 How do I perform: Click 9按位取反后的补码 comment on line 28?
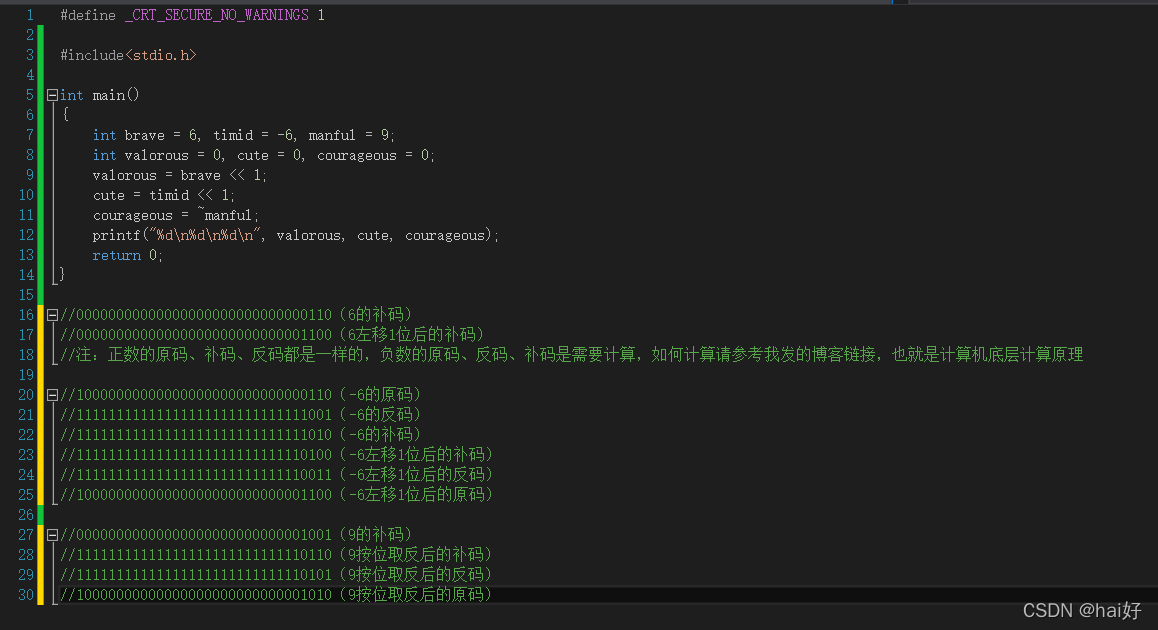point(416,554)
